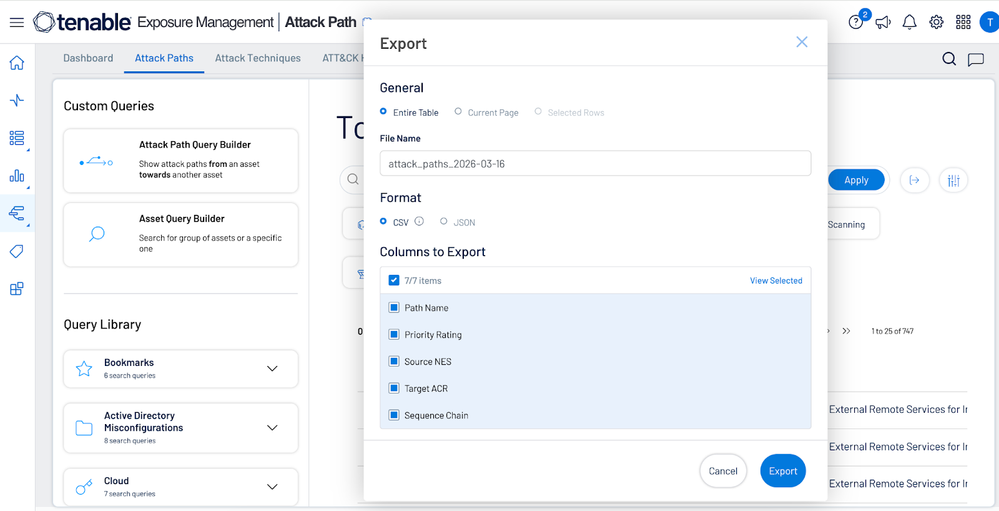Screen dimensions: 999x511
Task: Open the chat feedback icon
Action: pos(975,60)
